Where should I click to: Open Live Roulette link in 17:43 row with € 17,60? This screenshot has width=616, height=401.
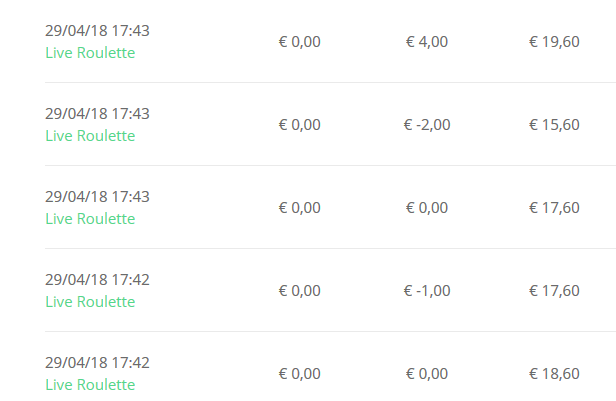[90, 219]
